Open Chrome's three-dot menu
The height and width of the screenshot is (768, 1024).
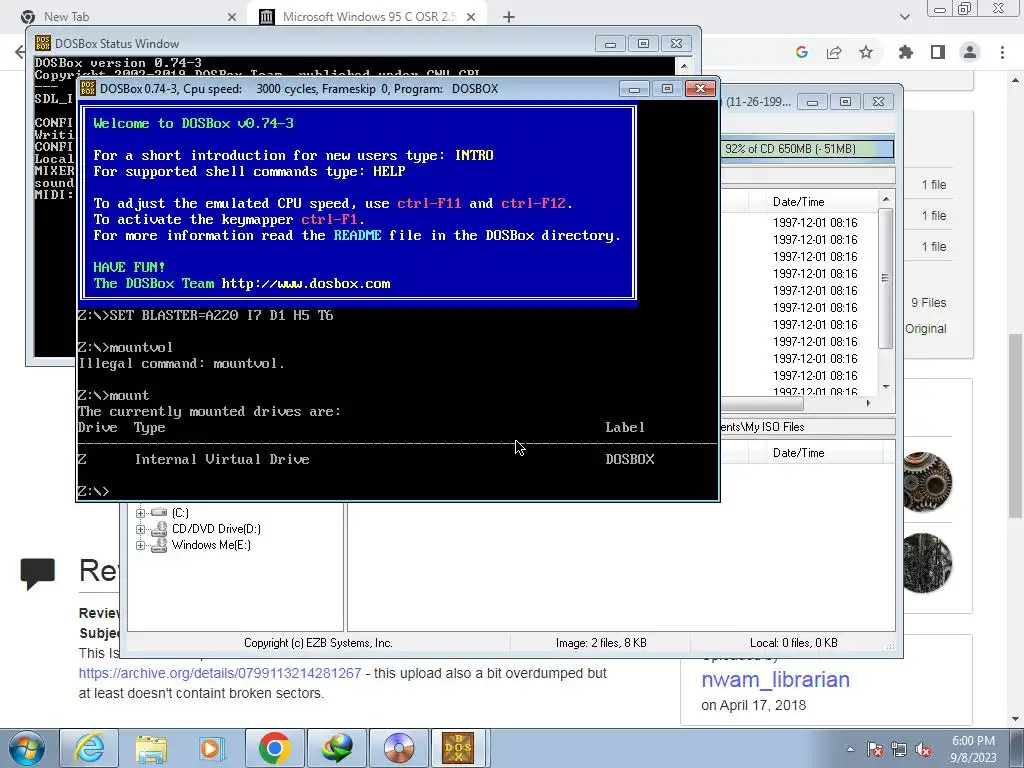1002,52
